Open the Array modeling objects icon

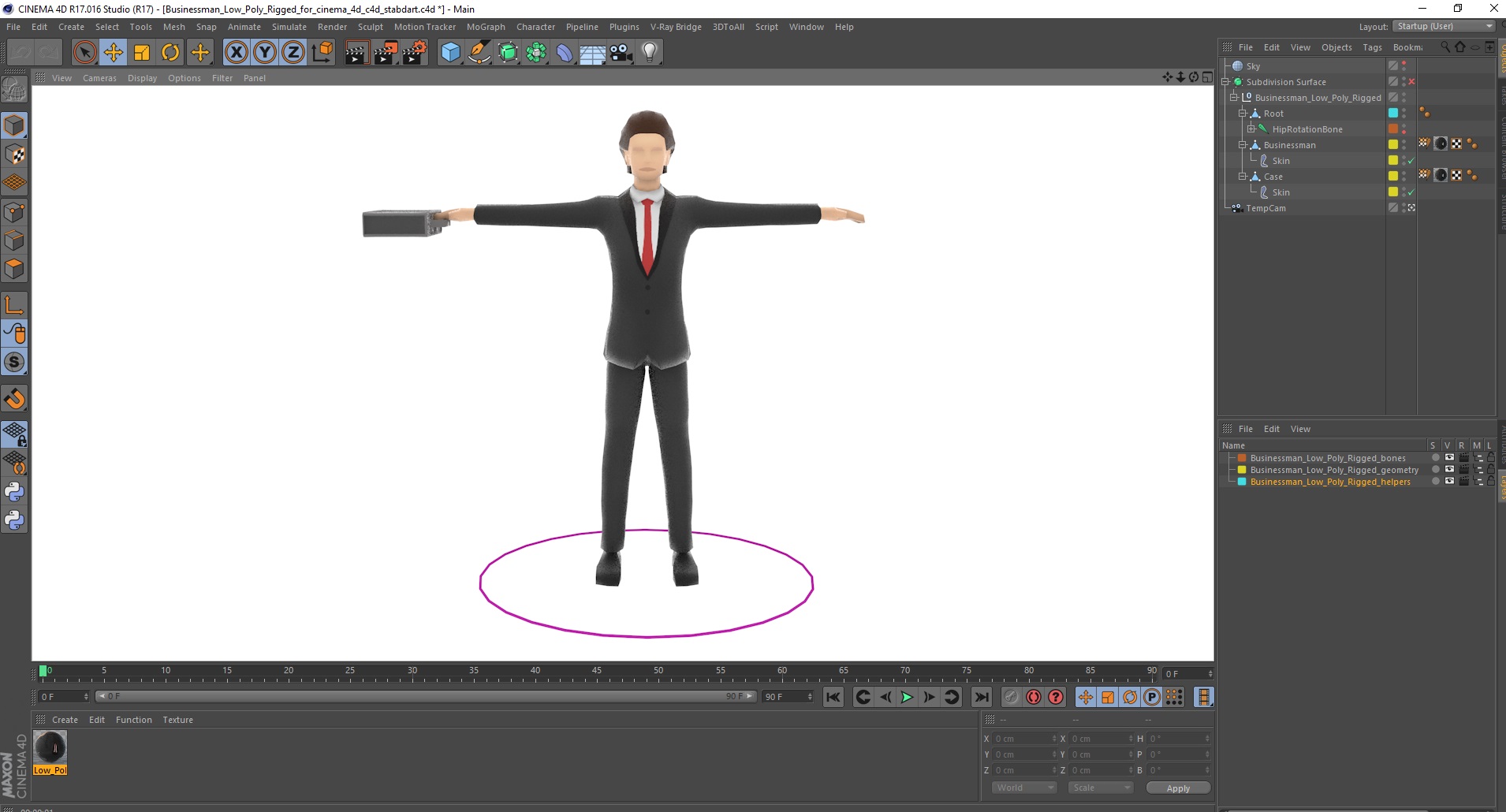536,53
